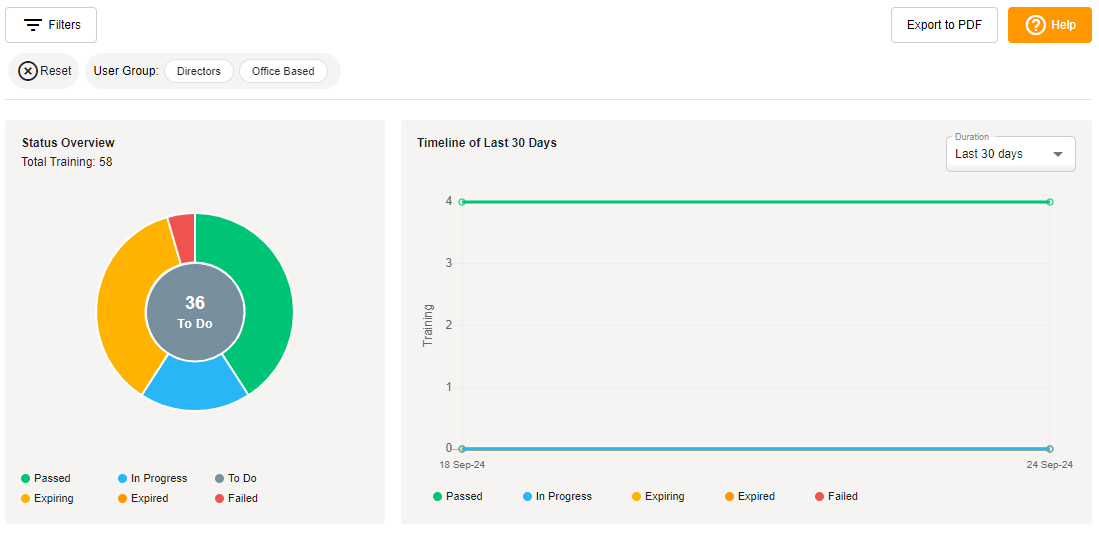This screenshot has width=1099, height=533.
Task: Export the report to PDF
Action: click(x=943, y=25)
